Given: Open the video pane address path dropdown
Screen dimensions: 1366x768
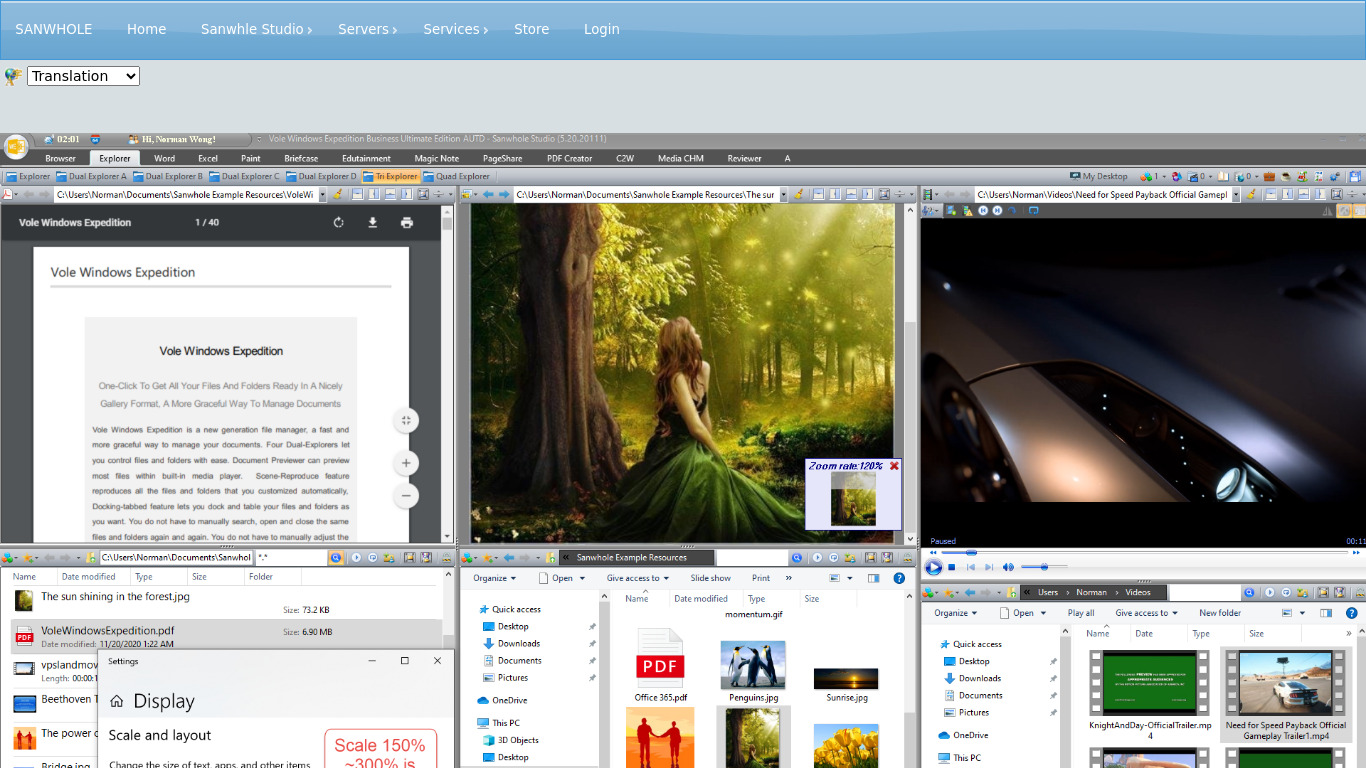Looking at the screenshot, I should pyautogui.click(x=1236, y=195).
